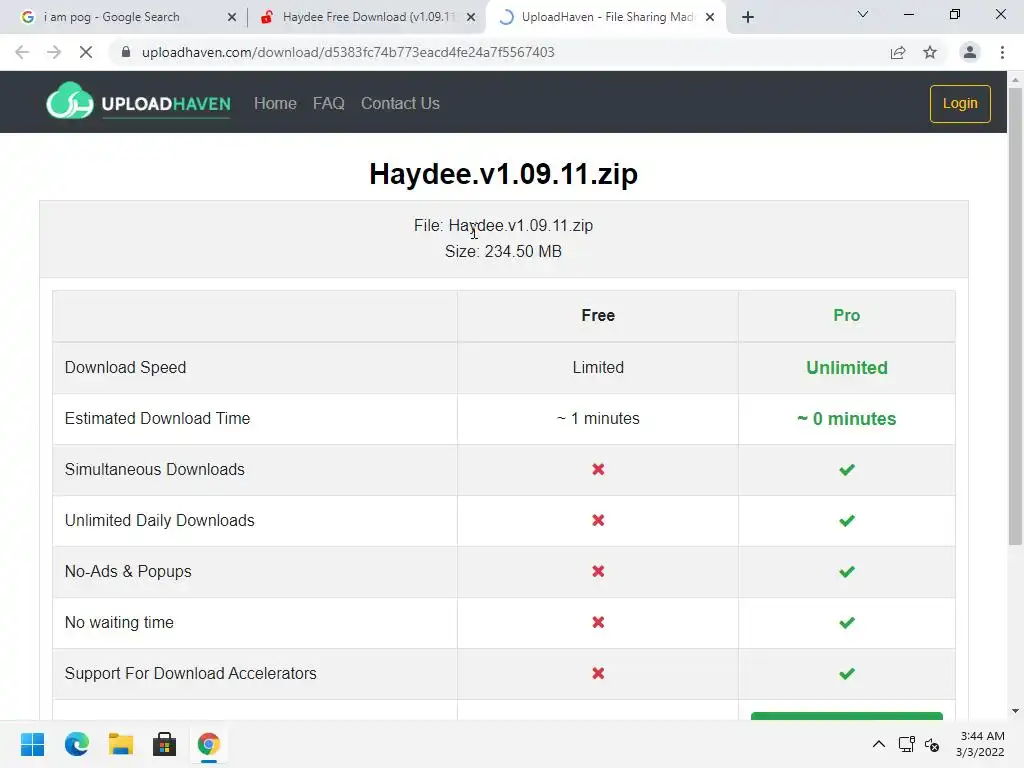Launch Microsoft Edge from taskbar

(x=76, y=744)
